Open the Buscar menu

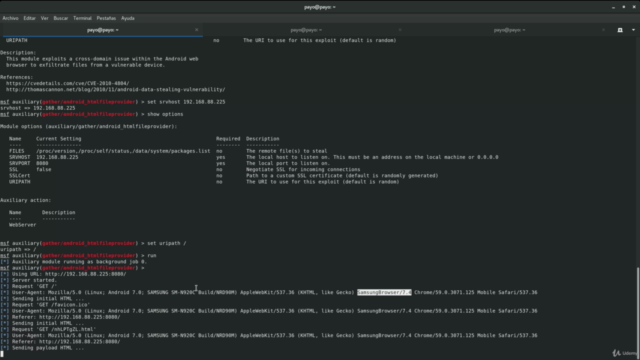[x=61, y=18]
